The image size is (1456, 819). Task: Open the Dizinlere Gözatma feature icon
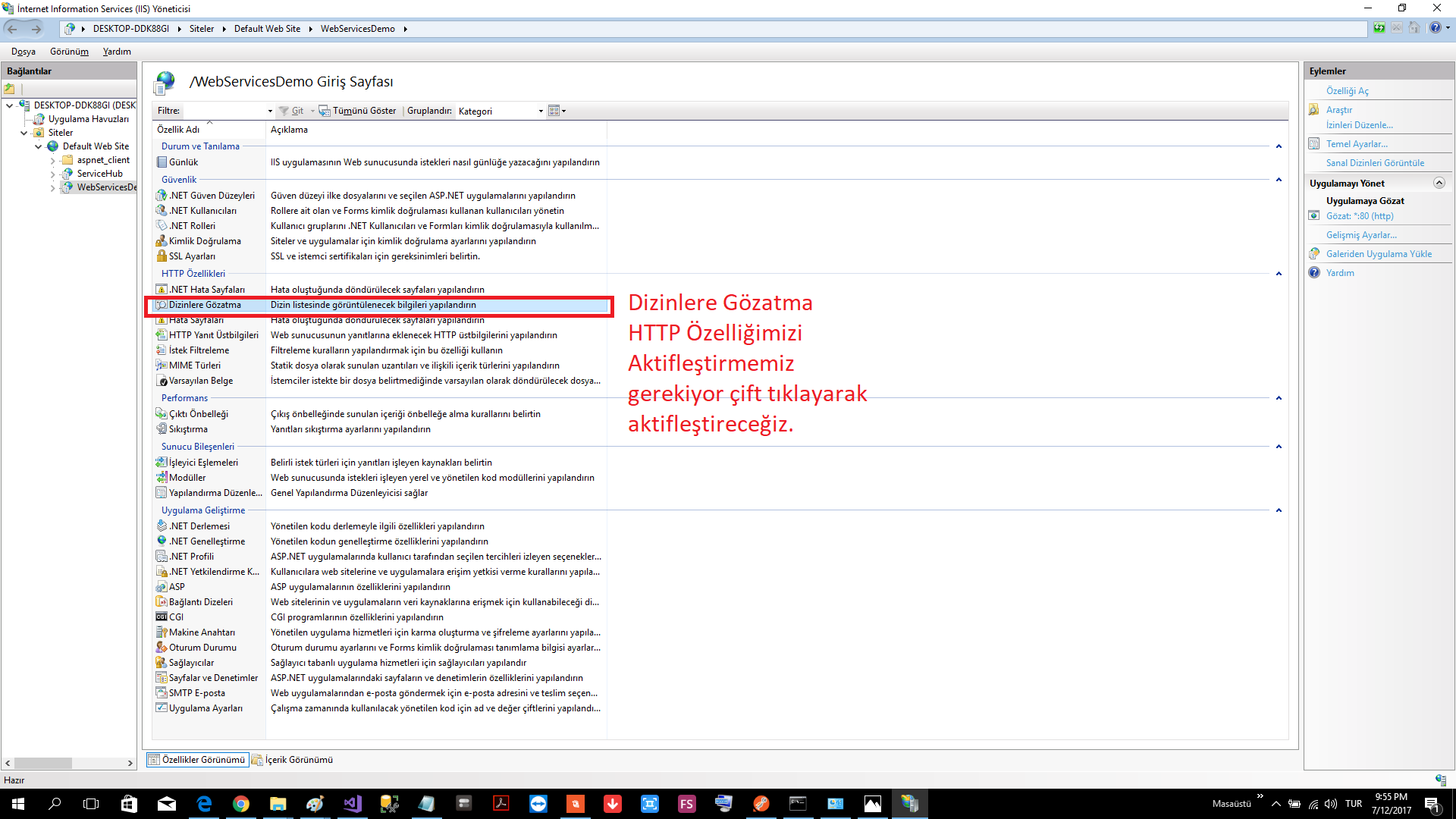(x=162, y=305)
